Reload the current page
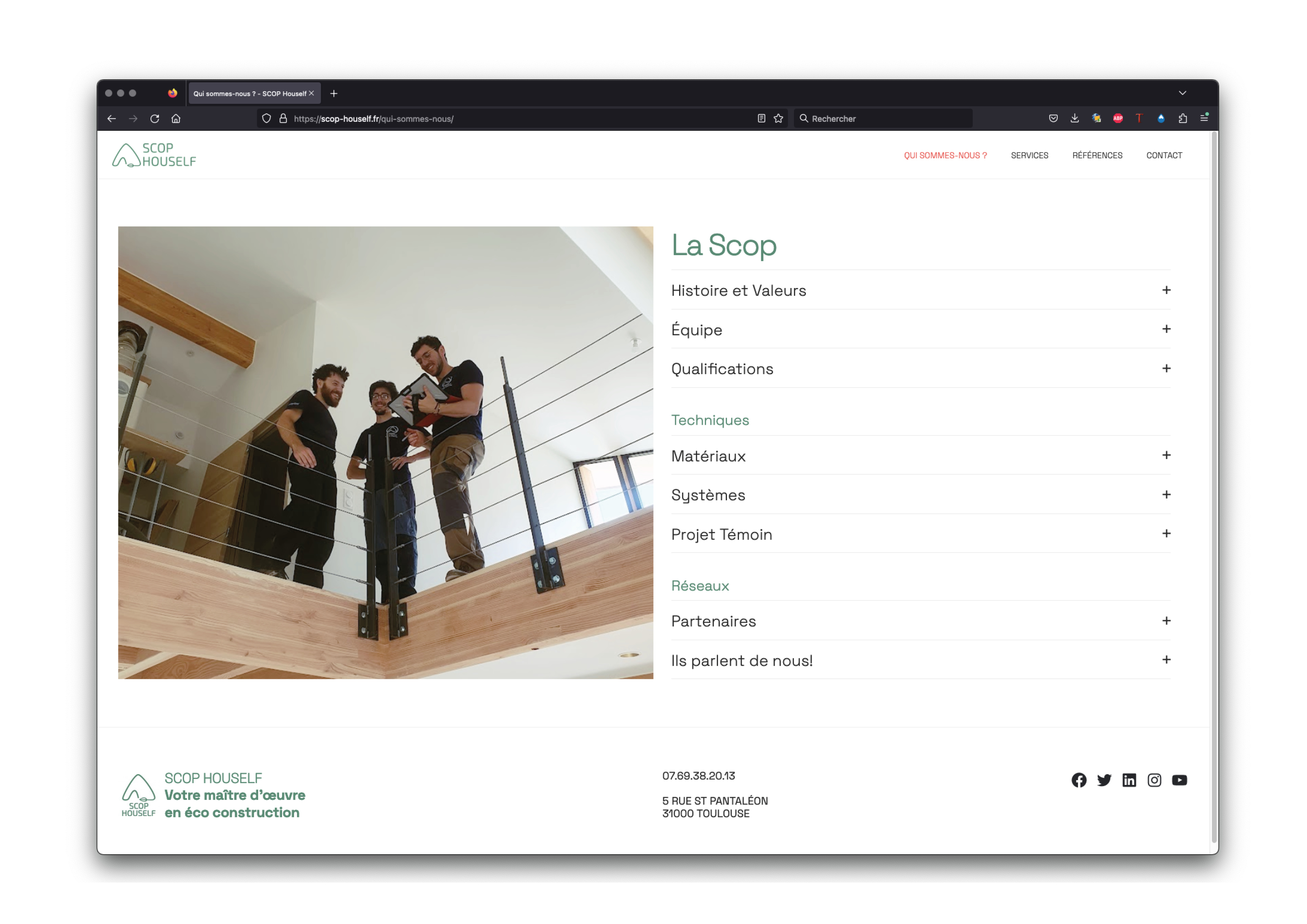This screenshot has height=924, width=1307. pos(154,118)
